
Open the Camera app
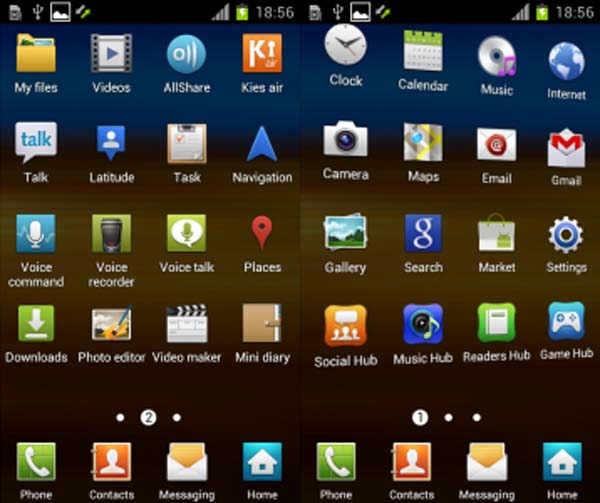tap(346, 139)
